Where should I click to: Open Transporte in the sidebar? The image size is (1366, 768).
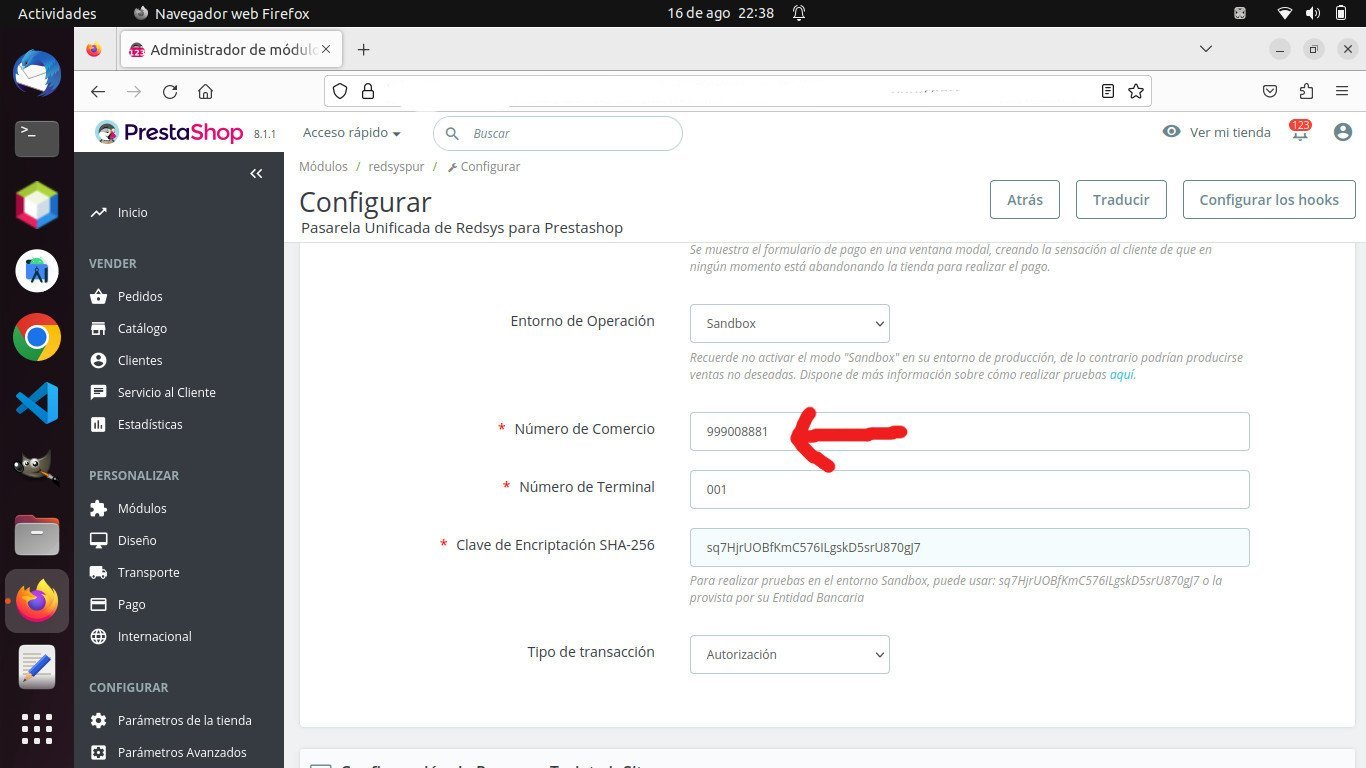point(148,572)
